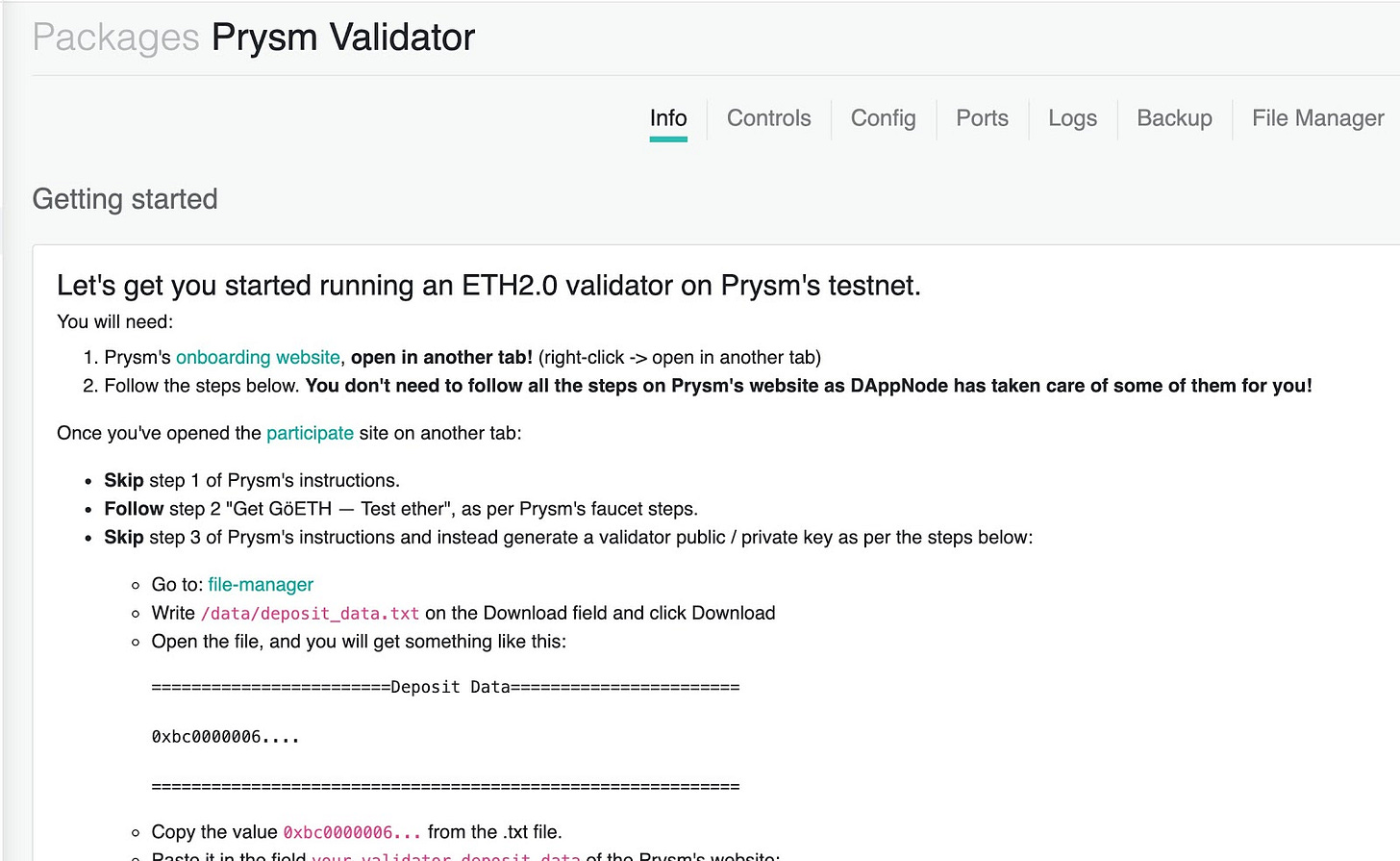The height and width of the screenshot is (861, 1400).
Task: Open the Backup tab
Action: (x=1174, y=118)
